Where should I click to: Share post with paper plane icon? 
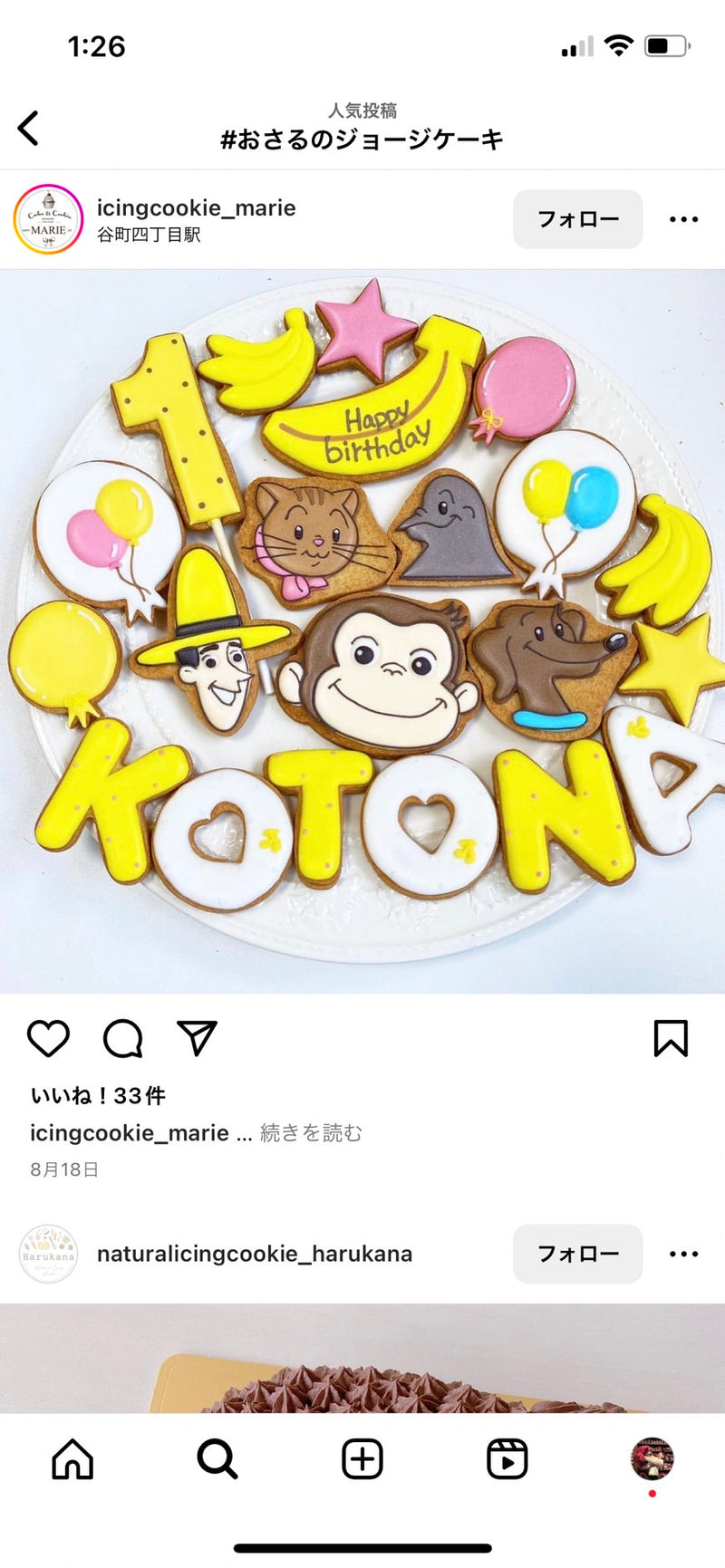(197, 1038)
